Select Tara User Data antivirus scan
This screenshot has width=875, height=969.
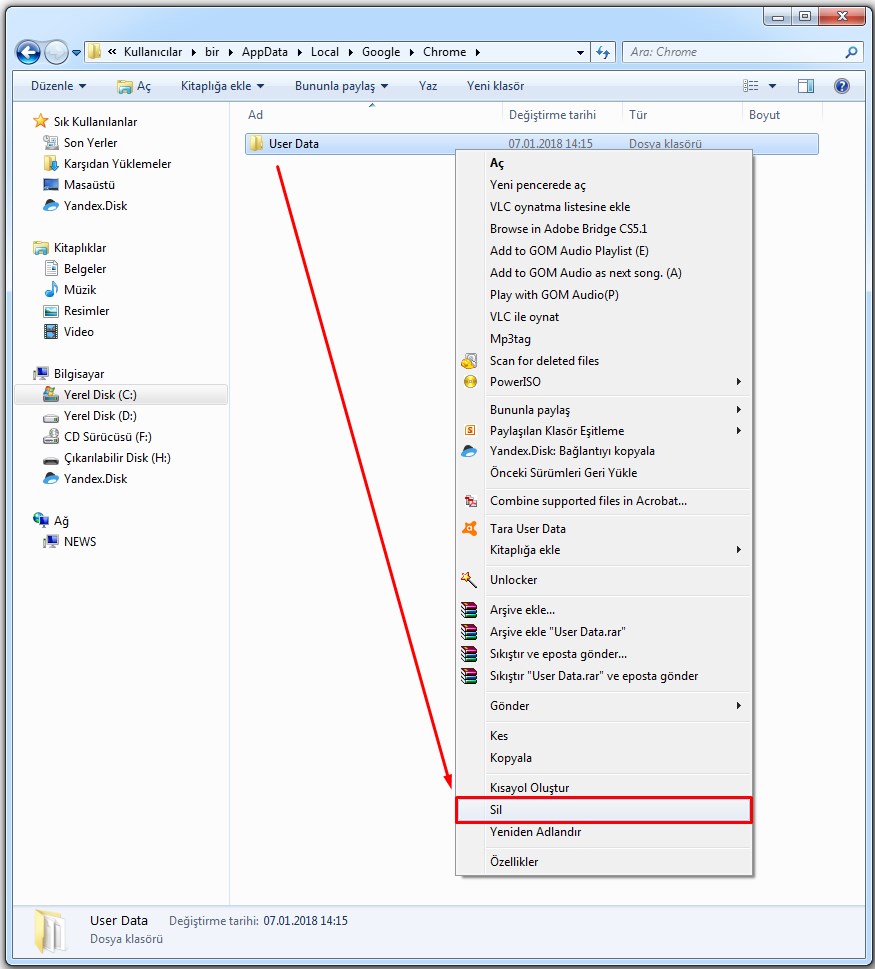[x=527, y=529]
